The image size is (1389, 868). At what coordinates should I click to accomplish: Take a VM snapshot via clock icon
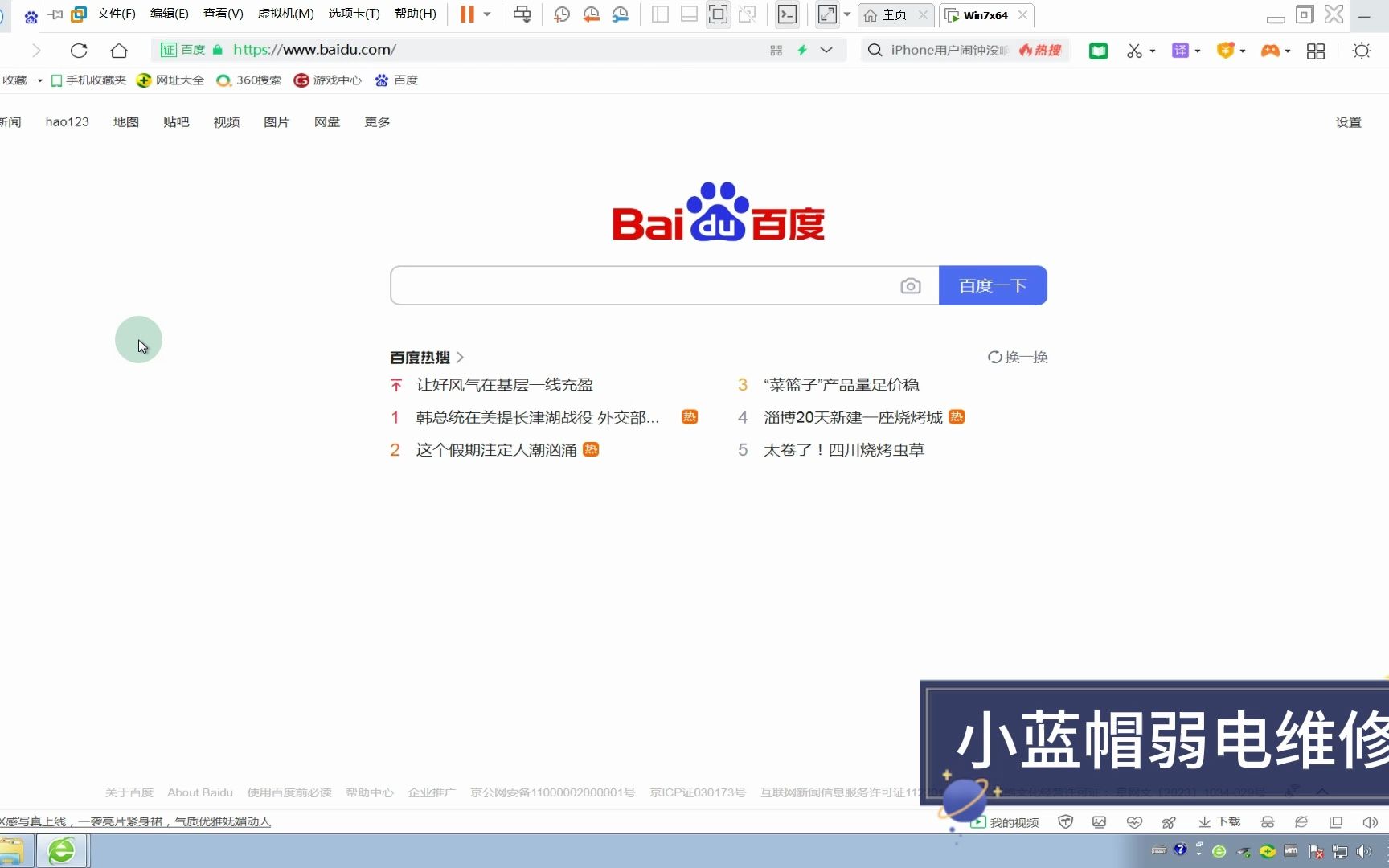point(562,14)
